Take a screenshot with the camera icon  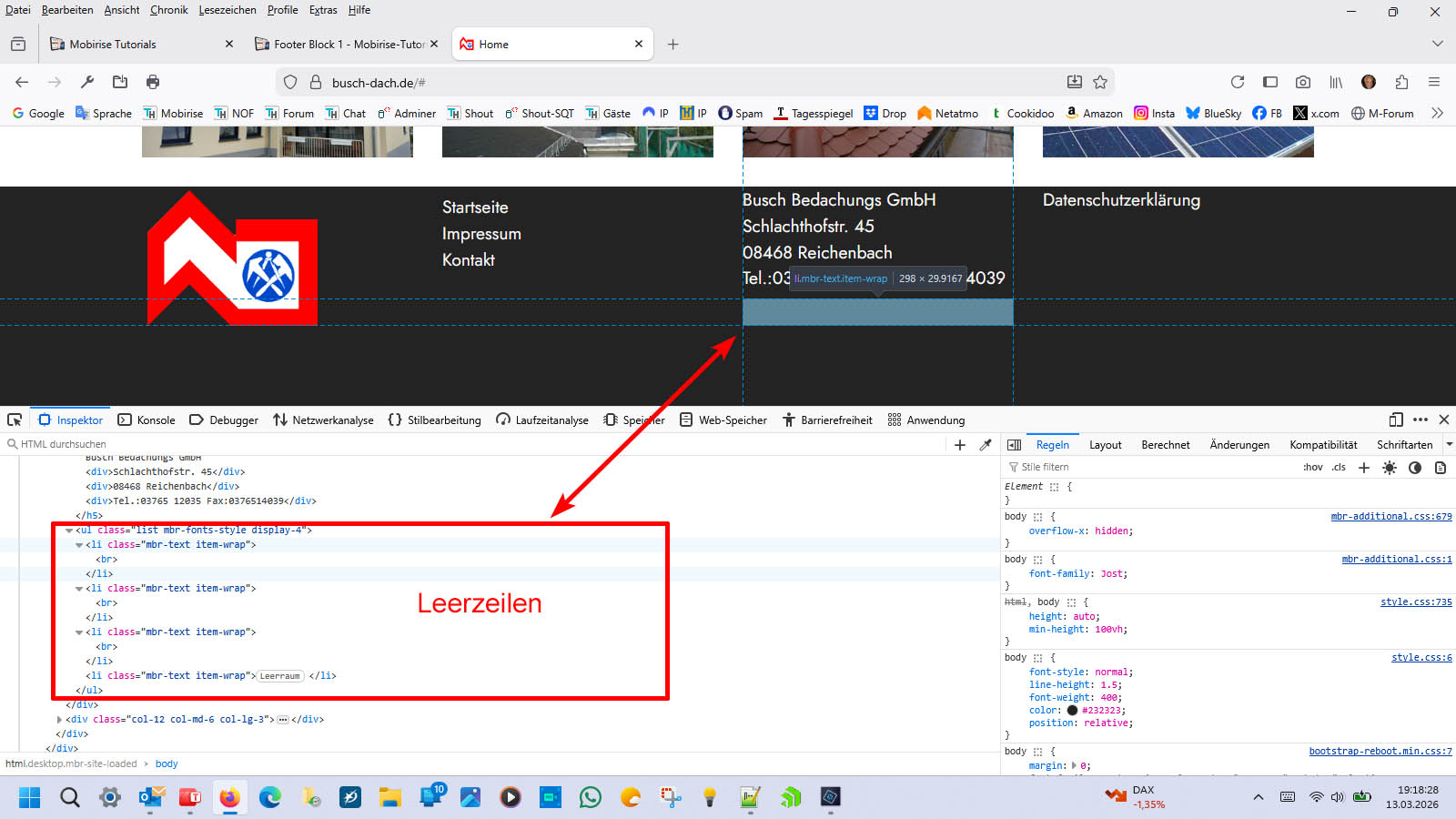point(1303,82)
